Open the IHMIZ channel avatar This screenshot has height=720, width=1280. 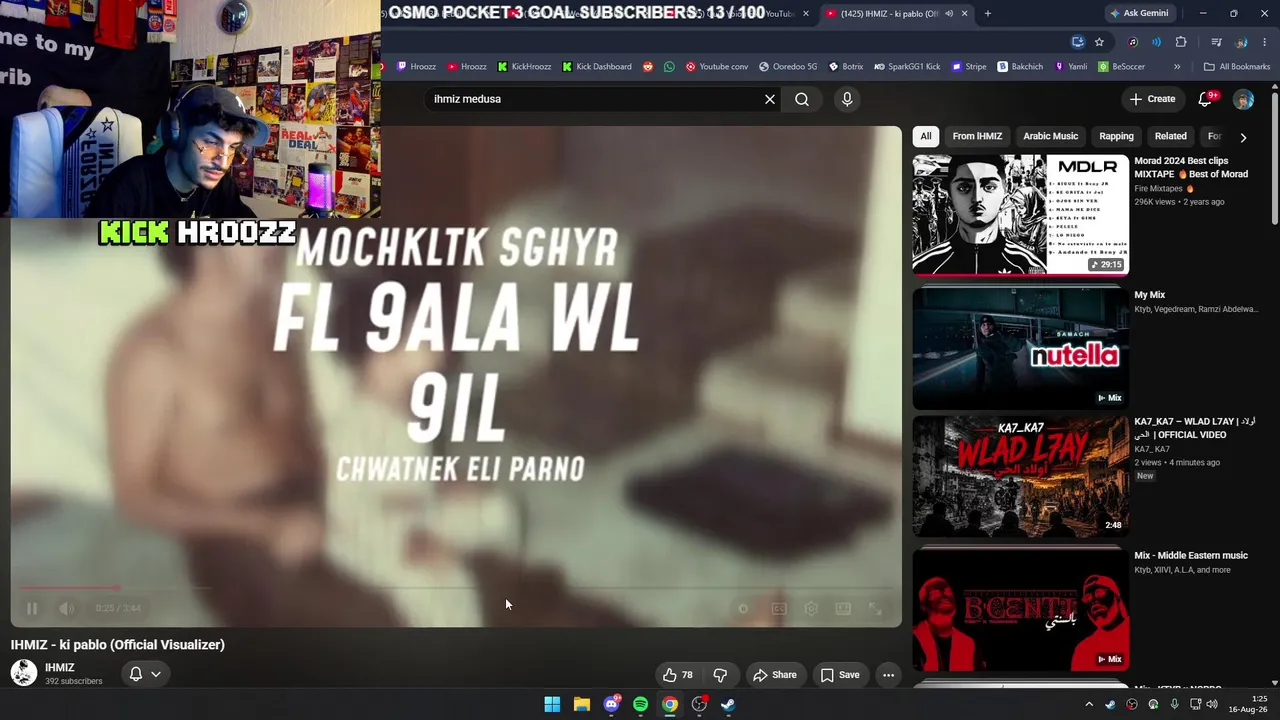pyautogui.click(x=24, y=673)
